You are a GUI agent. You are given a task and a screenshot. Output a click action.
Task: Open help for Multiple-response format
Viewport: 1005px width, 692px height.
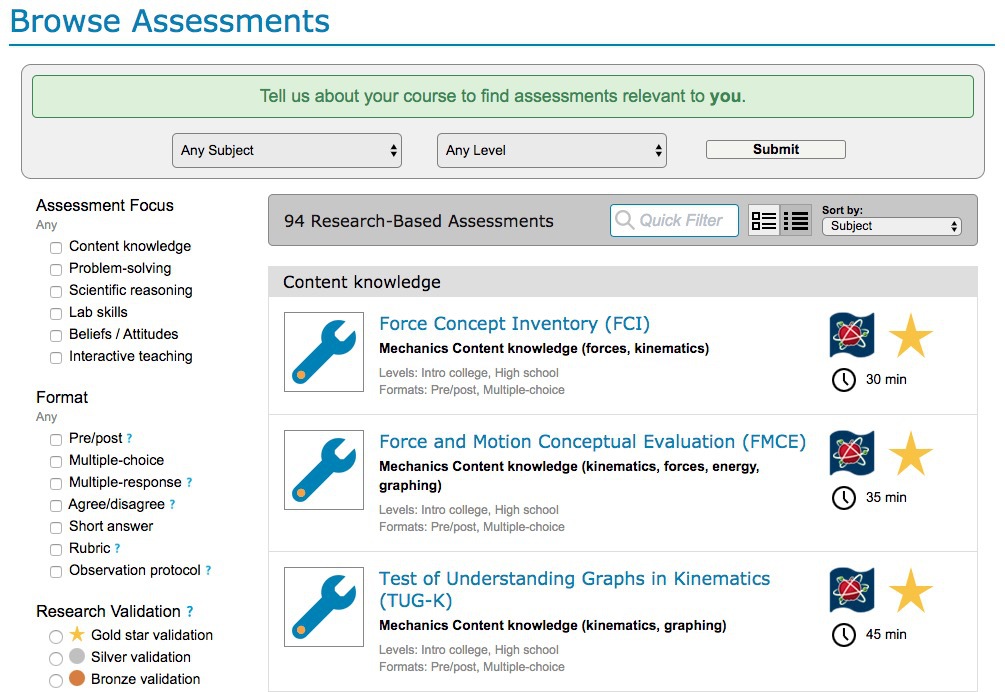[190, 482]
